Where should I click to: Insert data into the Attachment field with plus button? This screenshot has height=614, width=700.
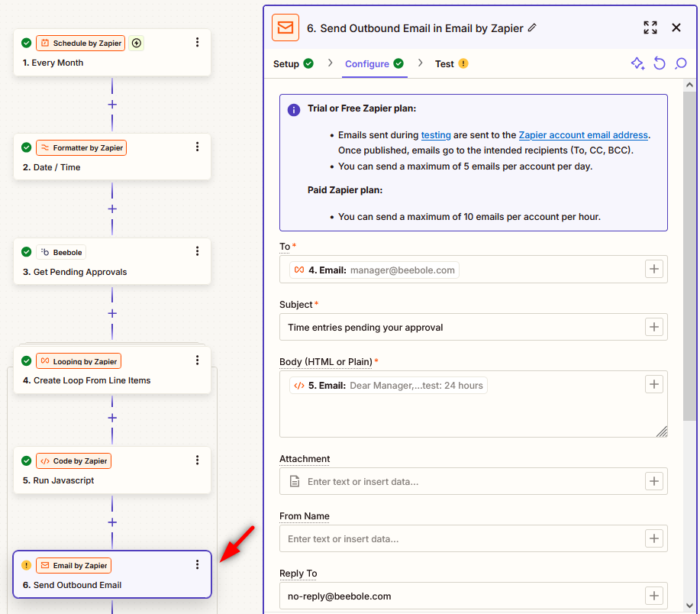coord(654,481)
